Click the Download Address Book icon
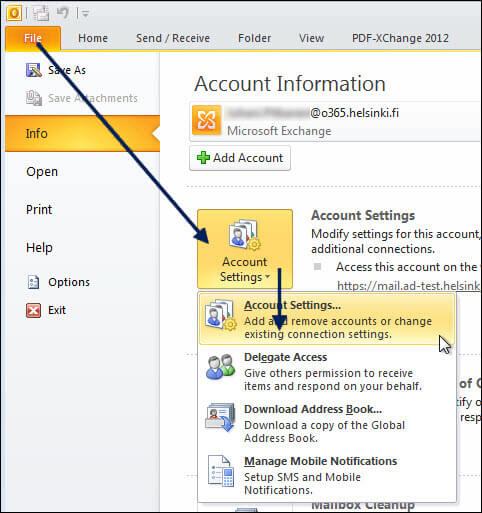 click(220, 418)
